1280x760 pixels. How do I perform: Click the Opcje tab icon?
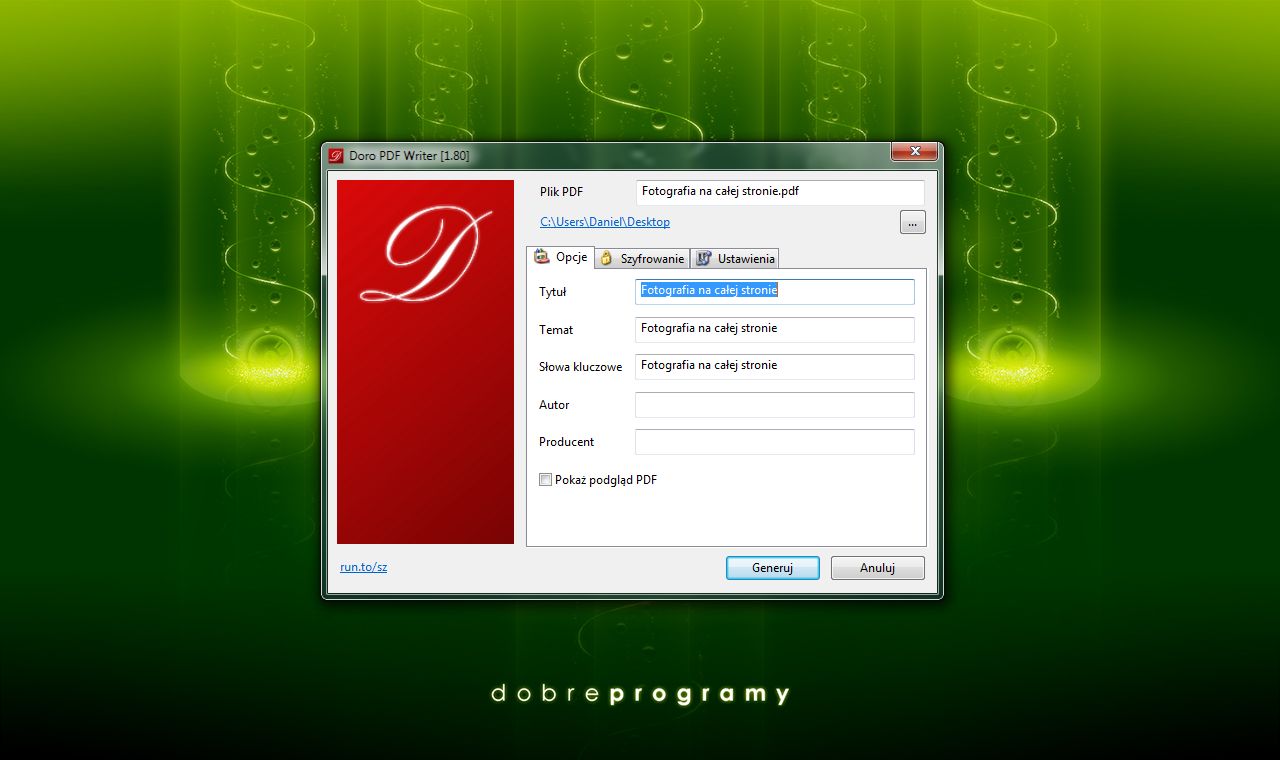click(x=542, y=257)
